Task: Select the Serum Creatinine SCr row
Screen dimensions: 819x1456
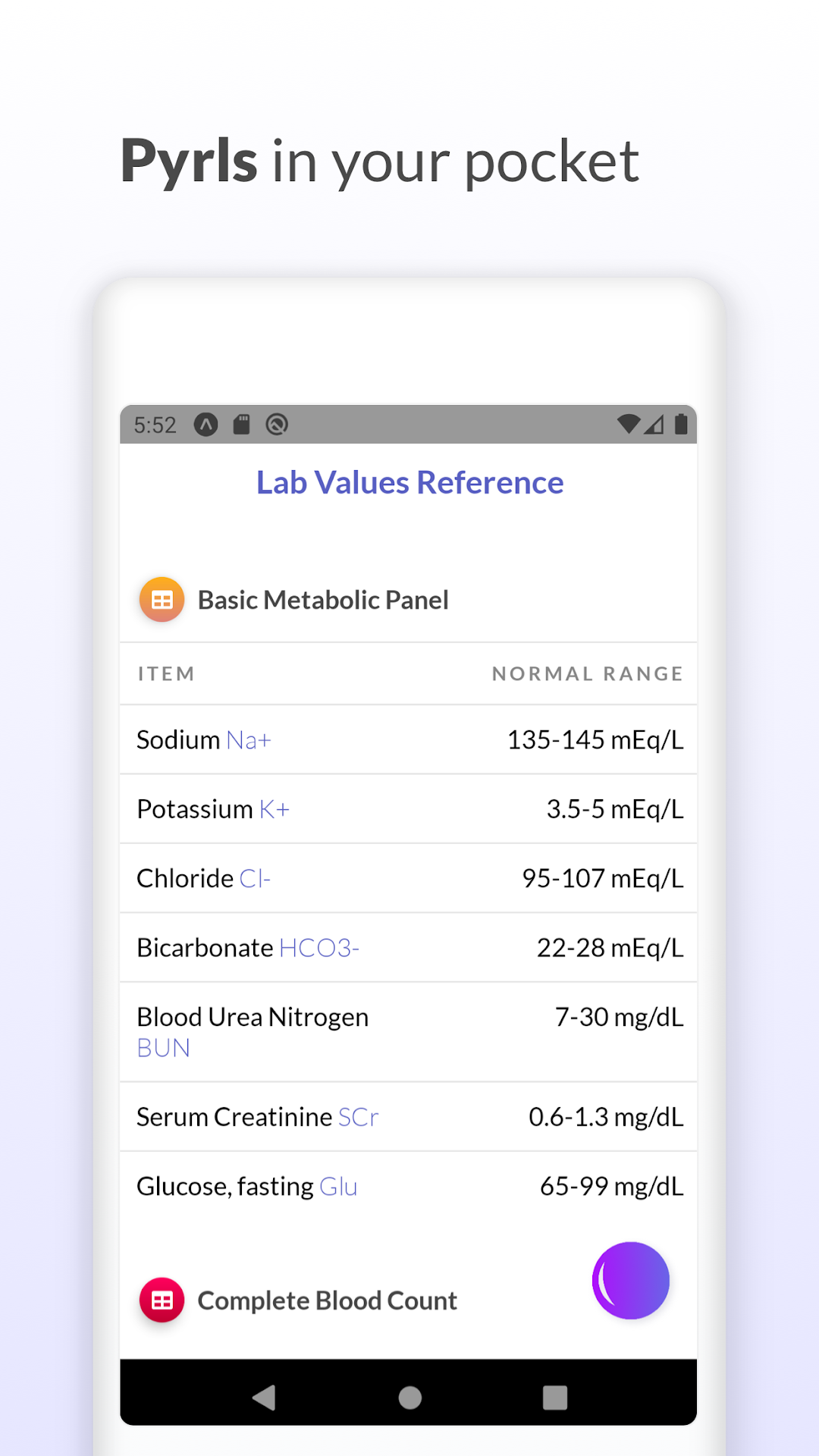Action: tap(409, 1117)
